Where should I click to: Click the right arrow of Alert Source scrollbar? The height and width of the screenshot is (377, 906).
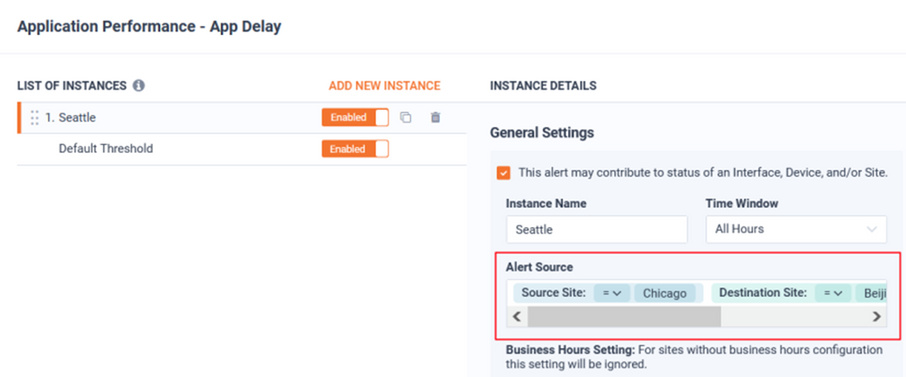(x=877, y=316)
